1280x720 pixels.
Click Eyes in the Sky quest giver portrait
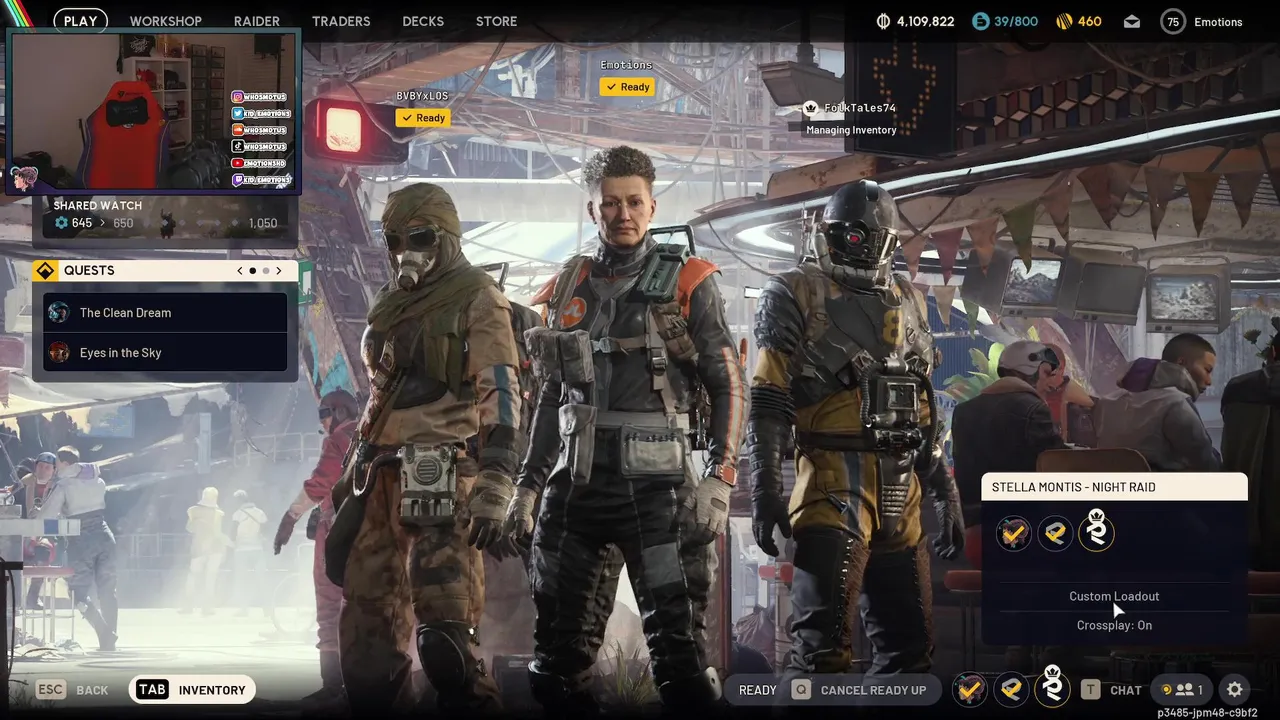(x=59, y=353)
